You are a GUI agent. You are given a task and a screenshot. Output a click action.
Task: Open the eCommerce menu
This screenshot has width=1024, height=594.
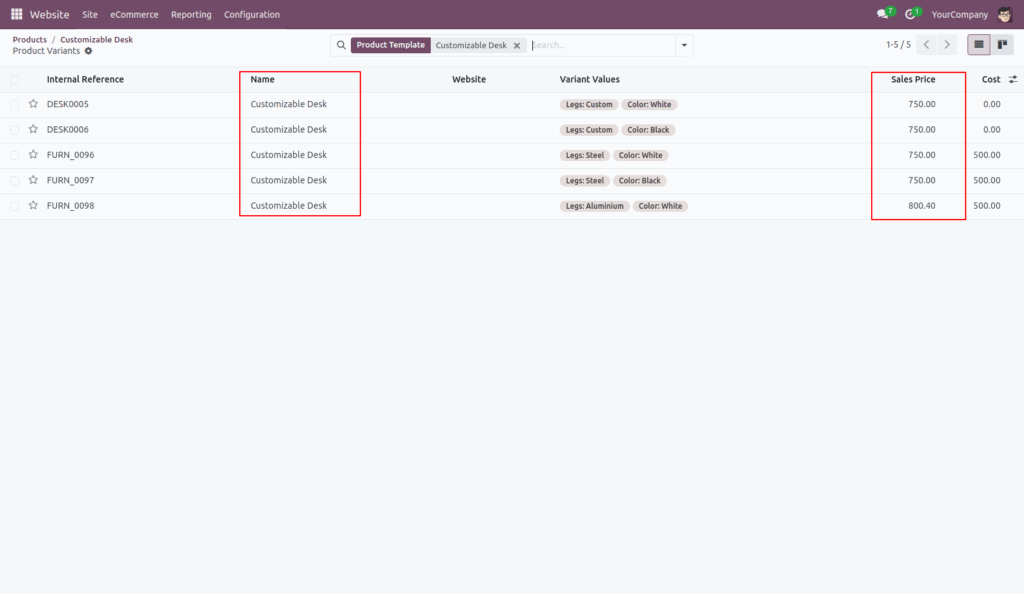(x=134, y=14)
